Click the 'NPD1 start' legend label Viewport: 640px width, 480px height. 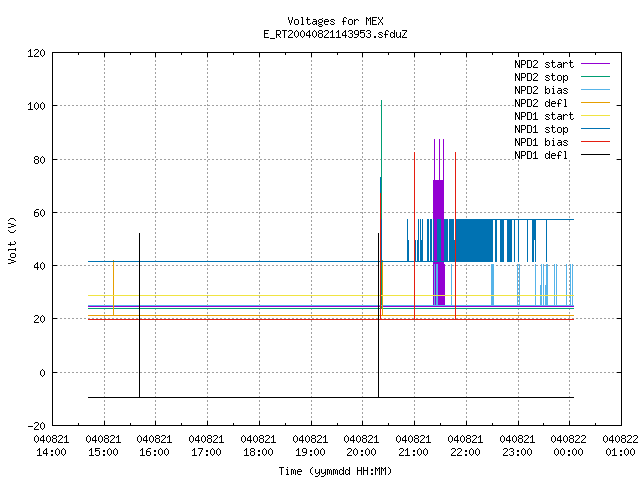point(544,116)
